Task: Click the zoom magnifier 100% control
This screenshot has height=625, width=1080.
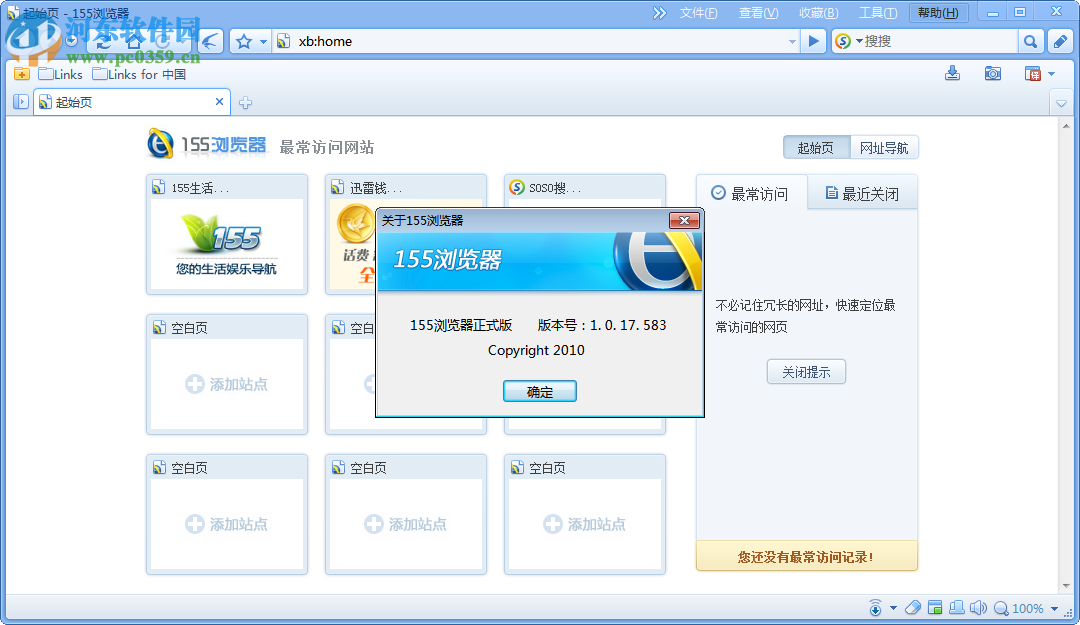Action: point(1019,608)
